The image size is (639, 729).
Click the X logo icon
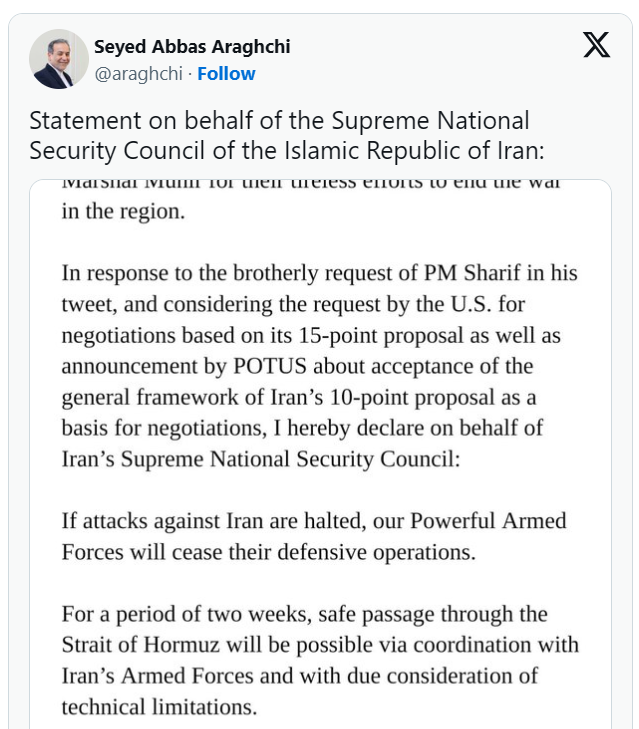[x=596, y=45]
